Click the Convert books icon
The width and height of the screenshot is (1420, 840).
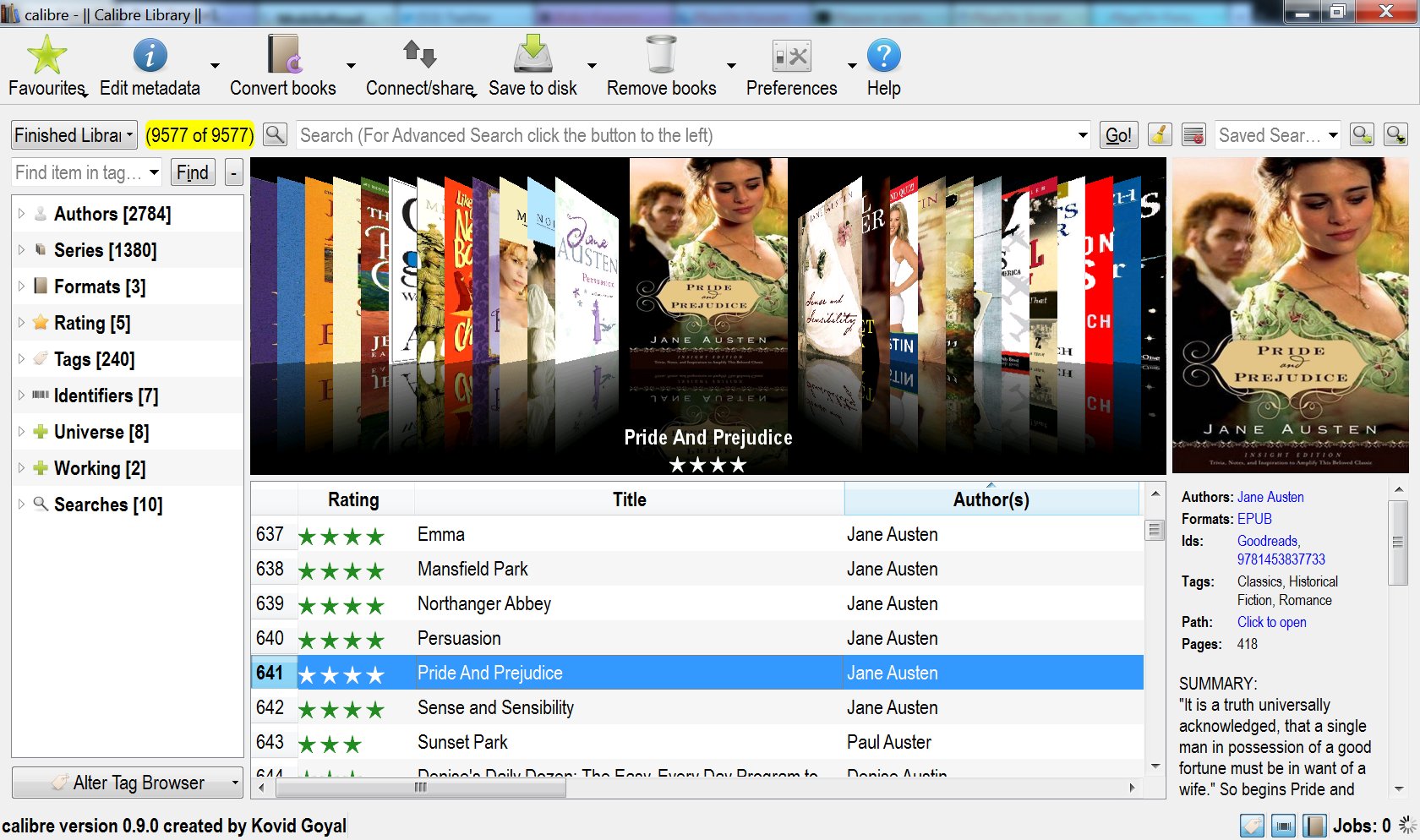tap(283, 56)
